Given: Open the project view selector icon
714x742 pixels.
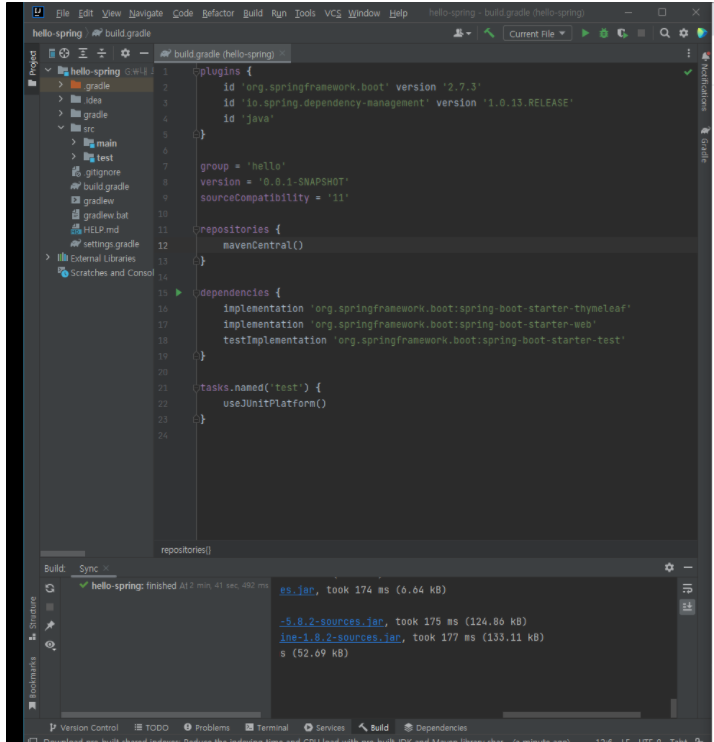Looking at the screenshot, I should coord(52,53).
